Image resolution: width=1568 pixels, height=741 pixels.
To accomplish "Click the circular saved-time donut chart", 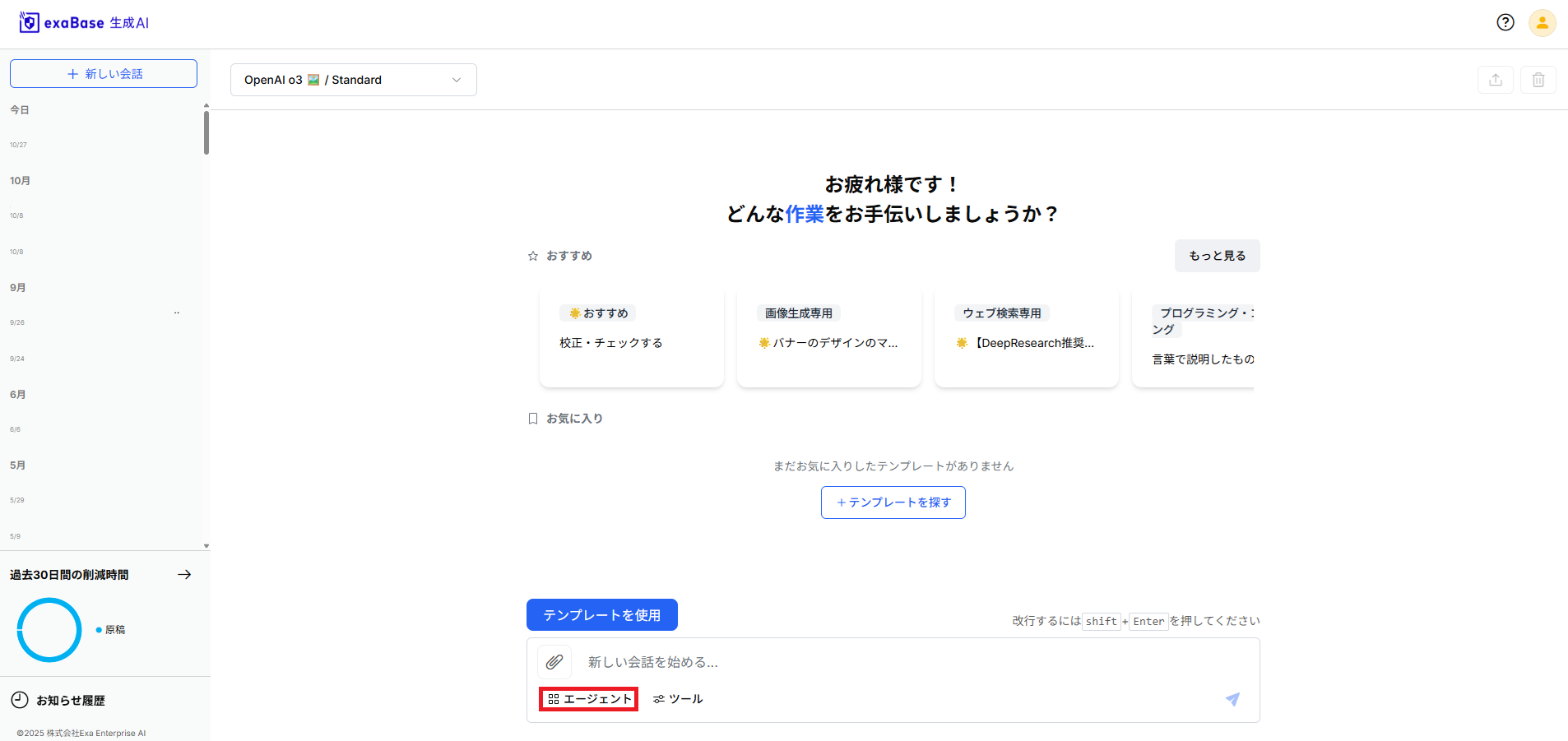I will click(x=49, y=630).
